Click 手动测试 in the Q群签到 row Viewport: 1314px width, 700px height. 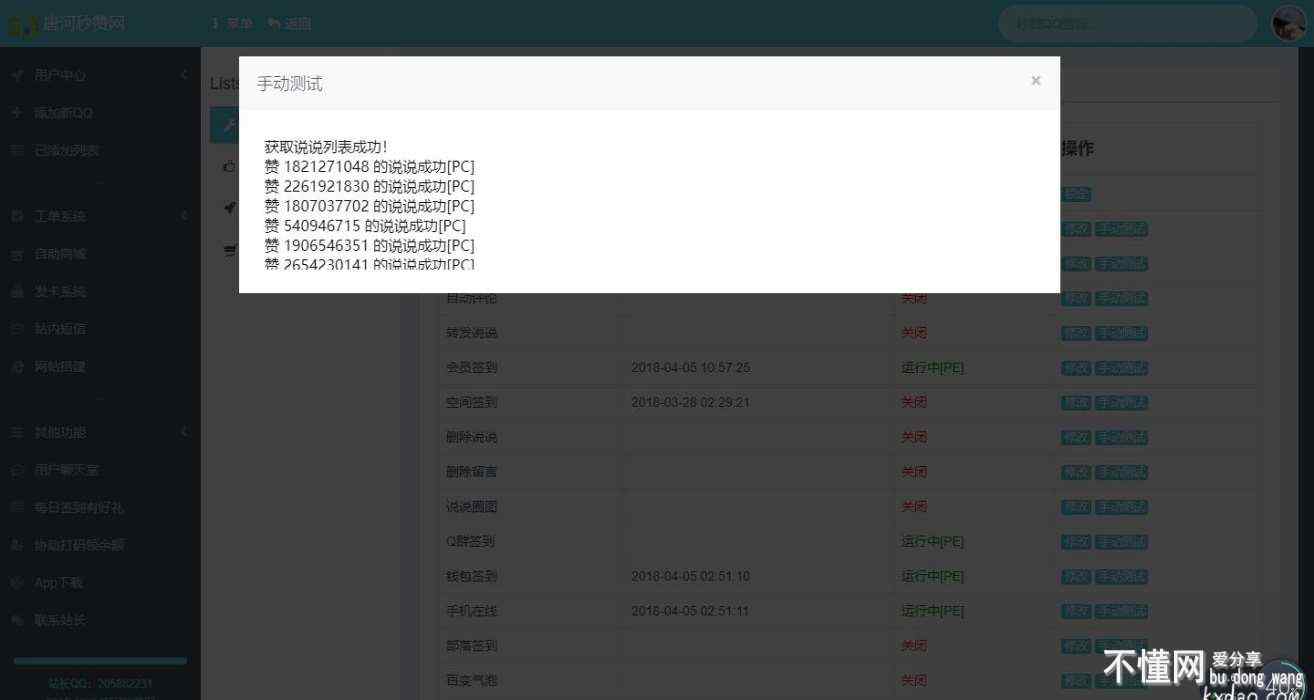click(x=1121, y=542)
